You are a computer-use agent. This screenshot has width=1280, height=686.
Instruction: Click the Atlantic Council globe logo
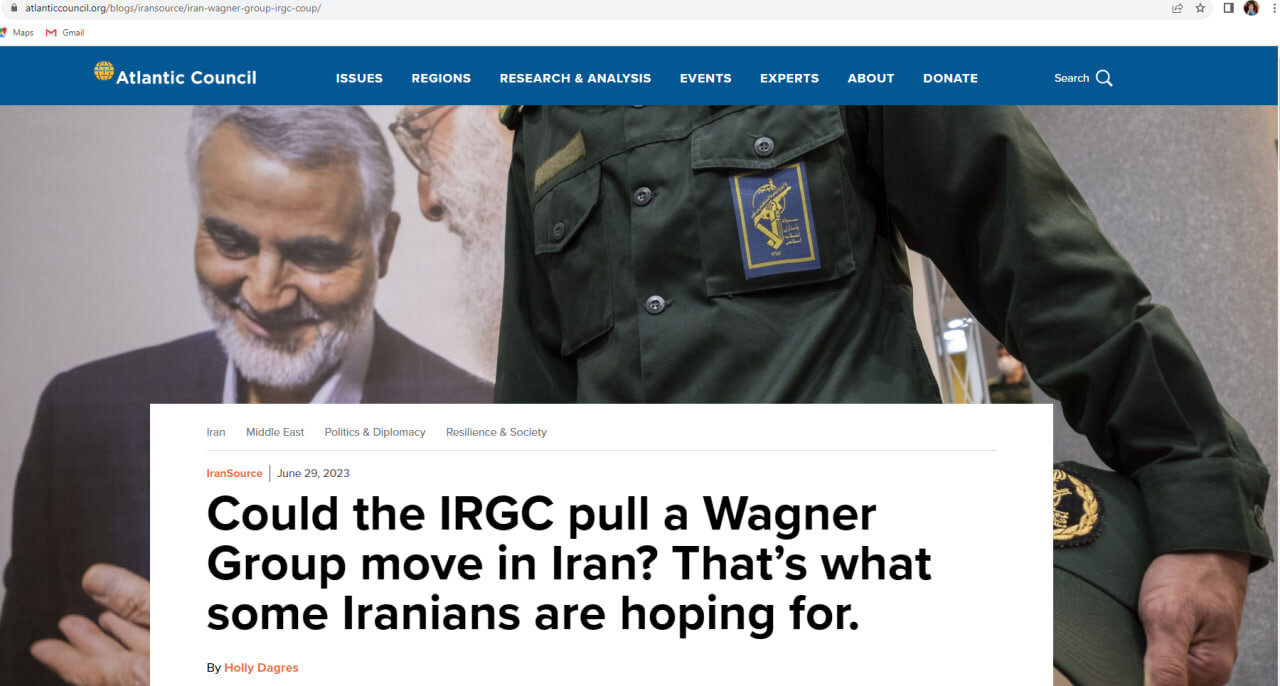(x=104, y=71)
